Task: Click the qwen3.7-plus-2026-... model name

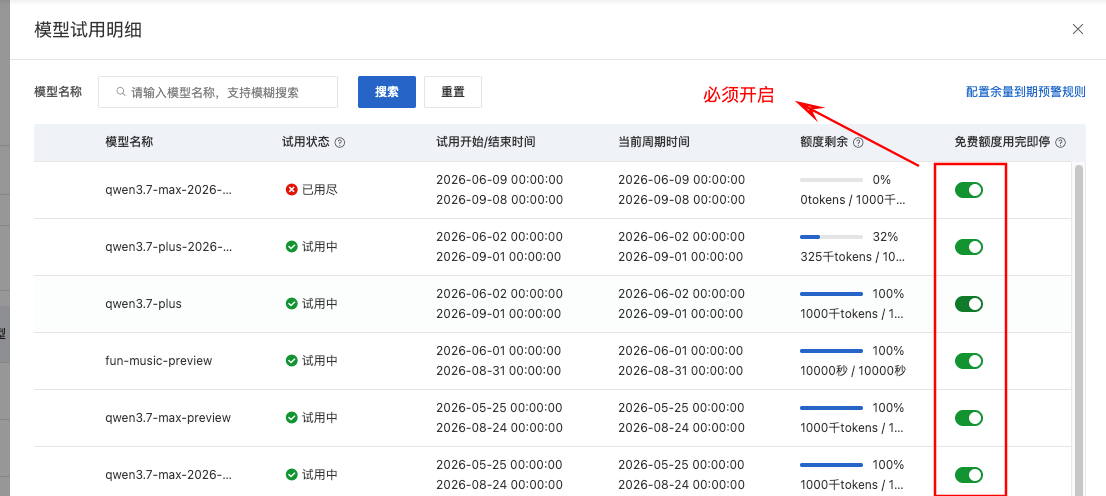Action: coord(169,246)
